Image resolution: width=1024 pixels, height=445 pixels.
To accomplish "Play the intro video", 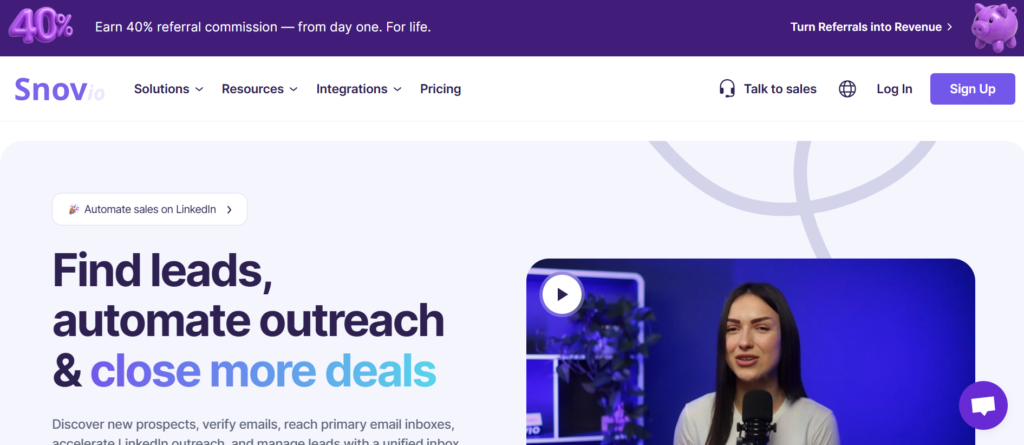I will coord(562,294).
